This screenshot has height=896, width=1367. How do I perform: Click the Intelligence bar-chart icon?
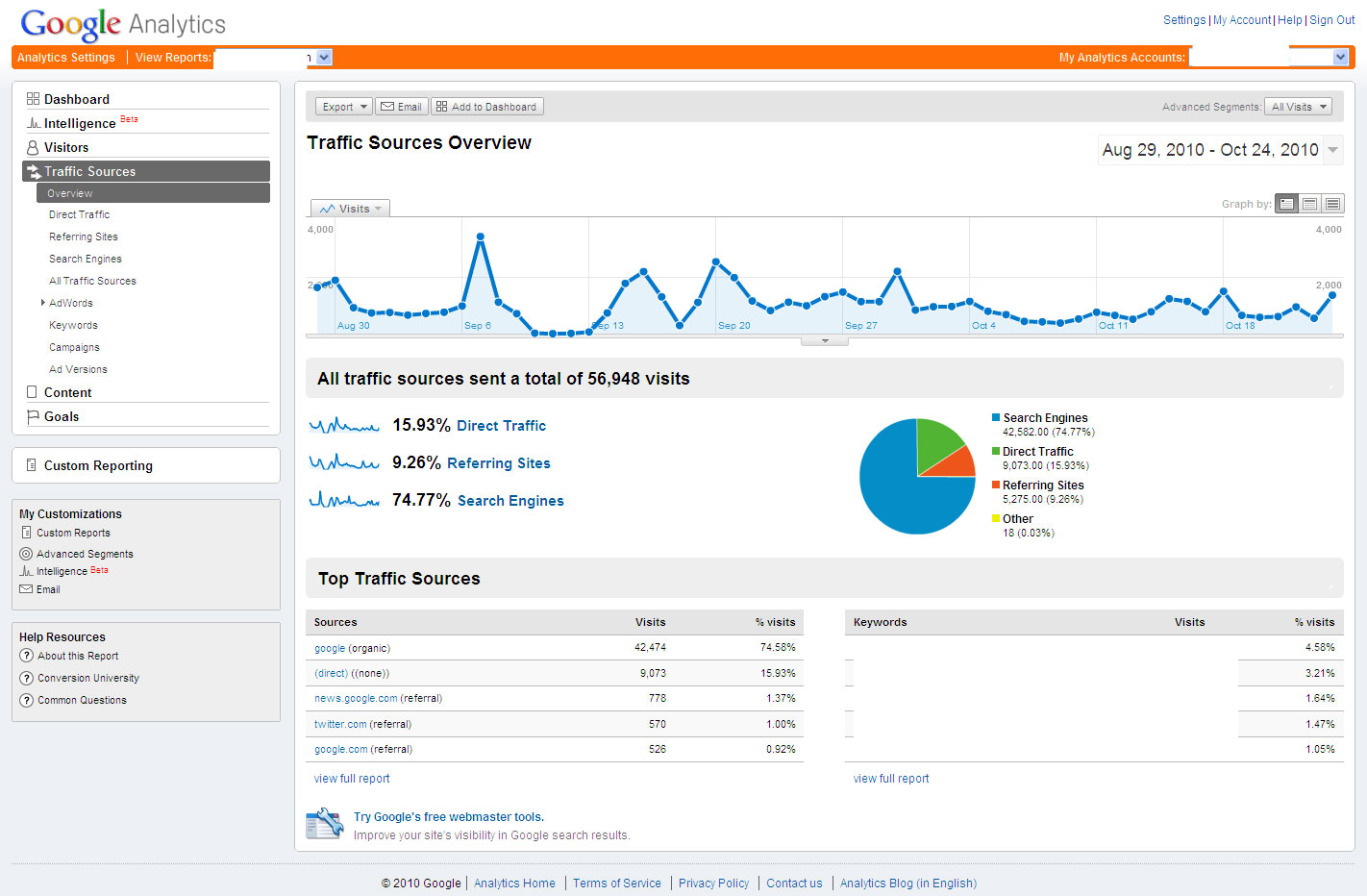pos(33,123)
